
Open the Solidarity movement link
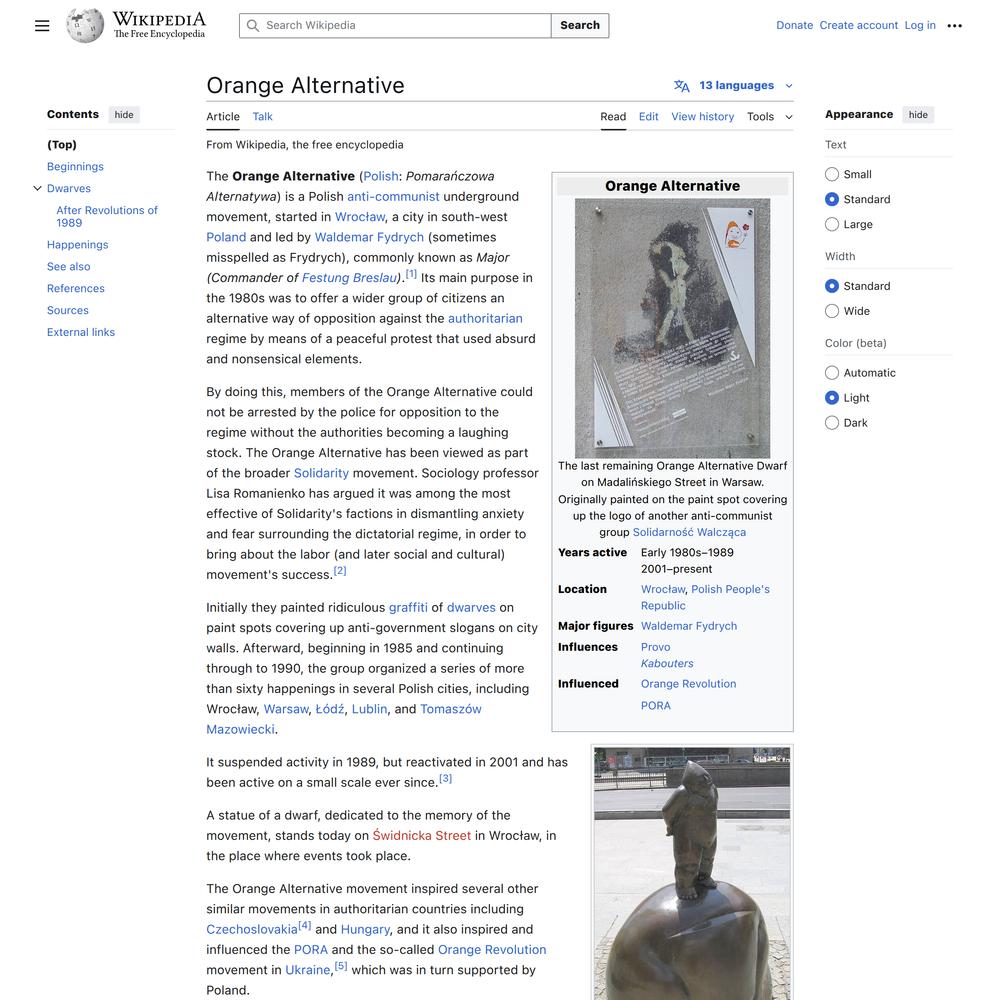321,473
